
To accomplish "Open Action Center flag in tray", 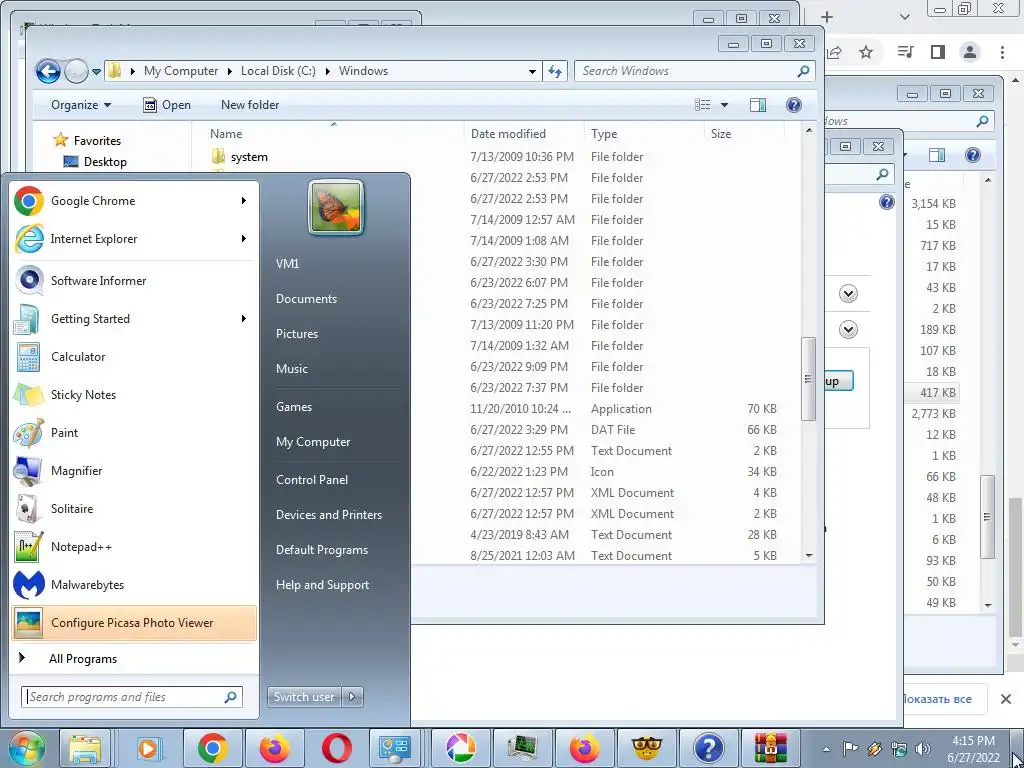I will click(850, 749).
